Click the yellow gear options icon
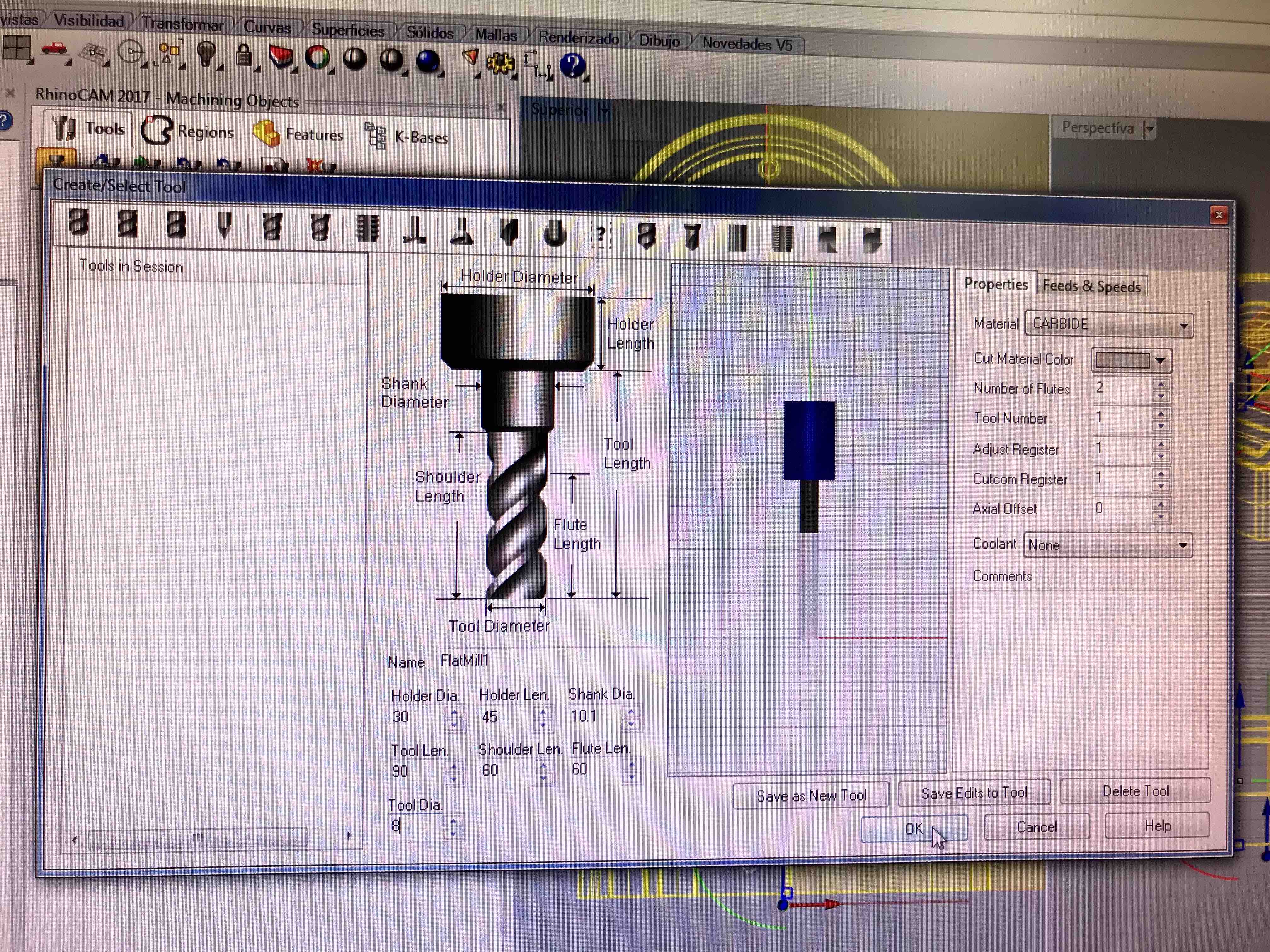Viewport: 1270px width, 952px height. point(500,64)
